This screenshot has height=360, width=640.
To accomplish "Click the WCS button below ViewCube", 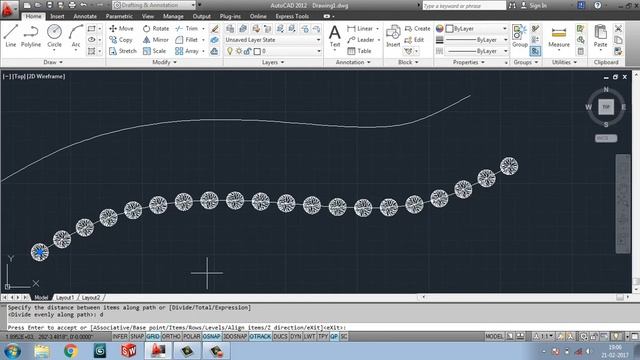I will click(x=606, y=138).
